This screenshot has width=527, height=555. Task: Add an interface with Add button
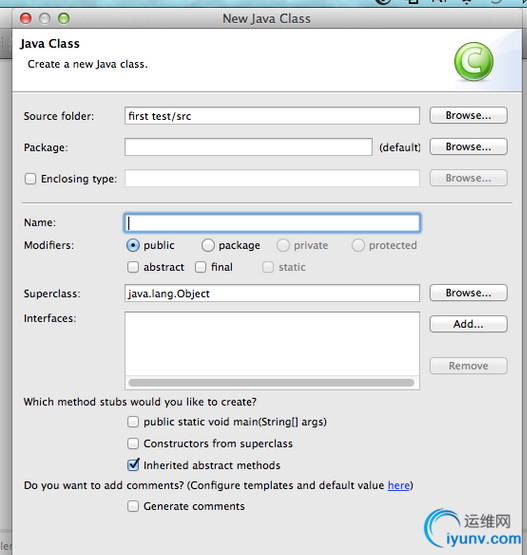pyautogui.click(x=468, y=324)
